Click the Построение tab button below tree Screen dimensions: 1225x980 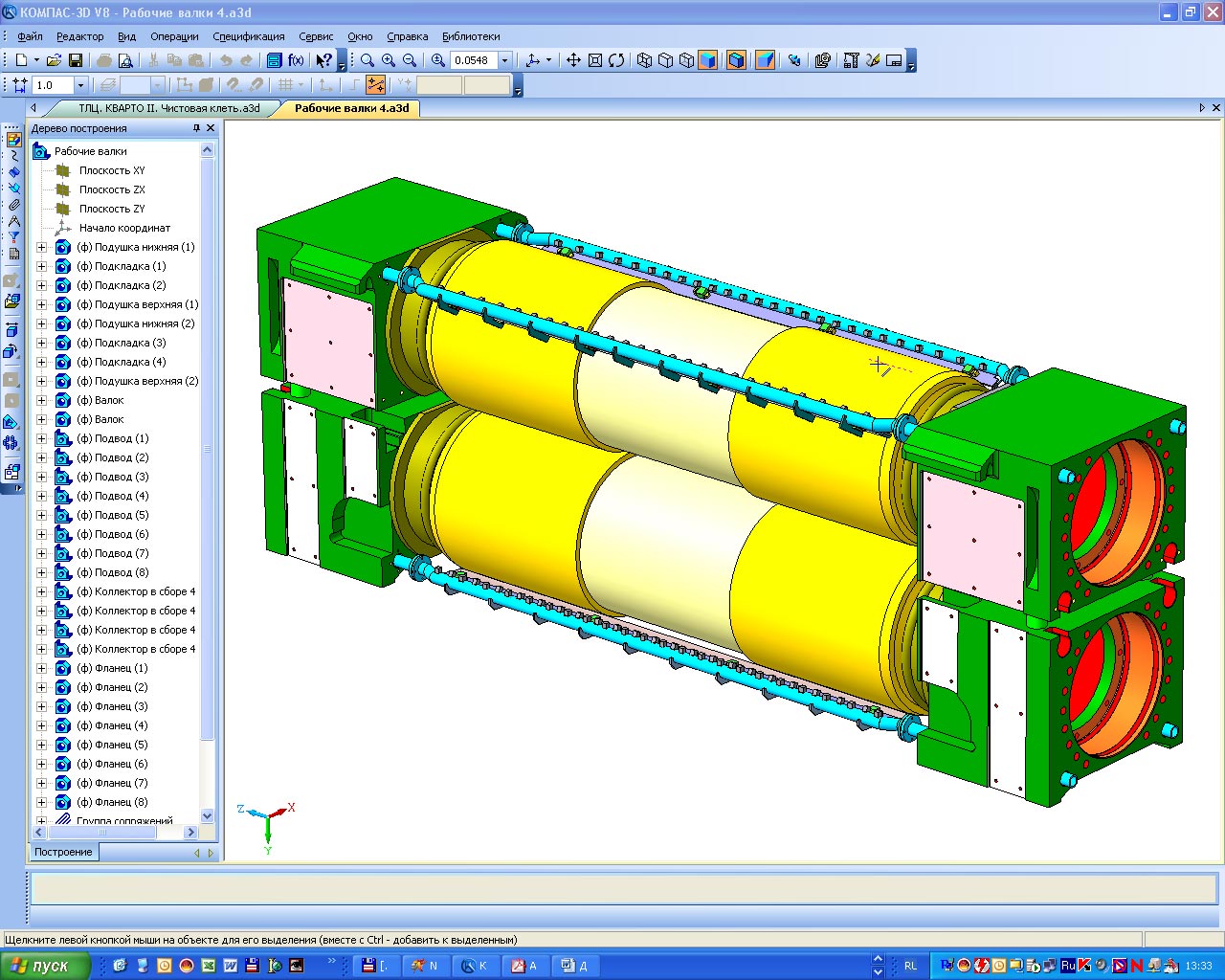(x=63, y=852)
